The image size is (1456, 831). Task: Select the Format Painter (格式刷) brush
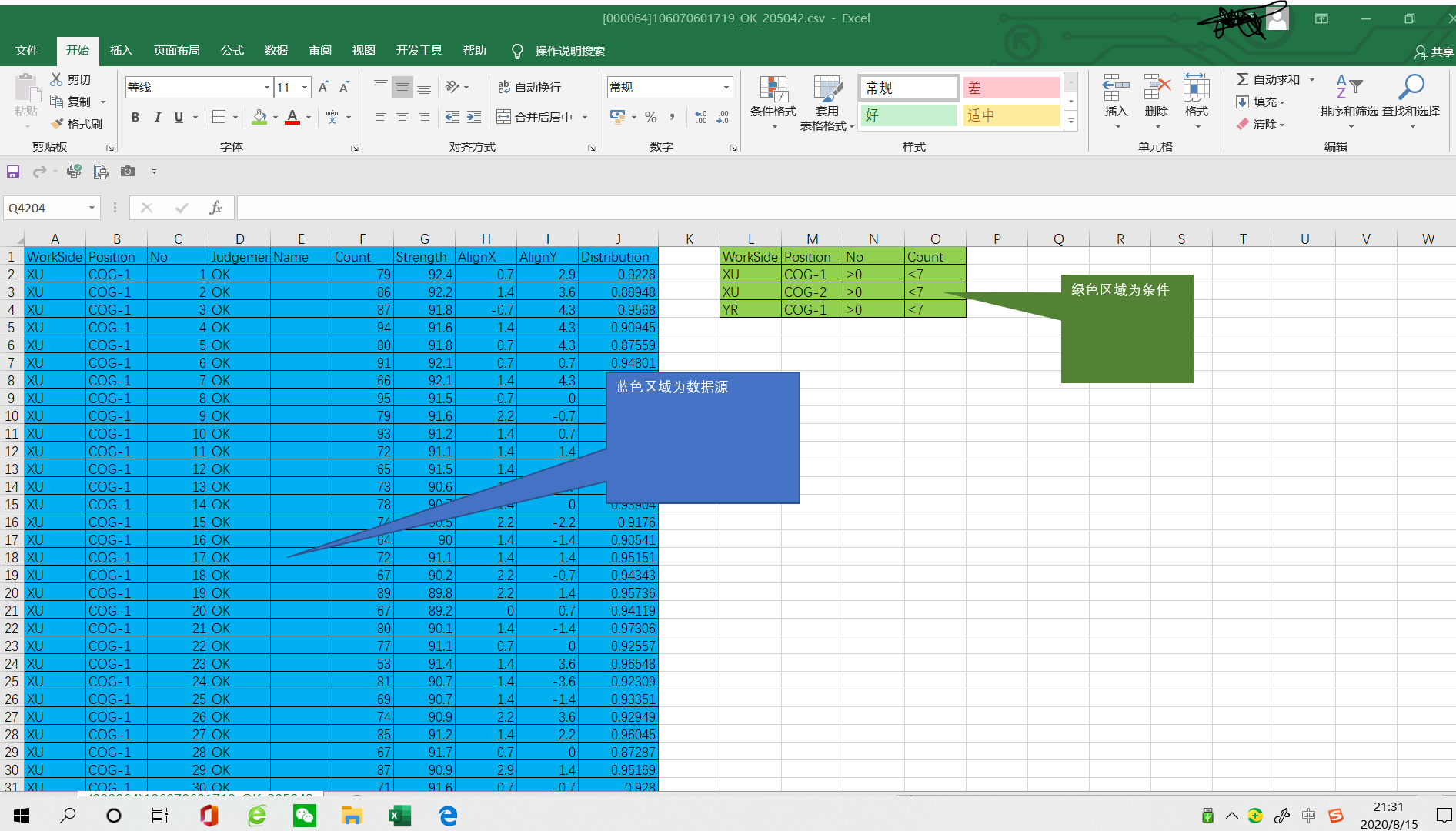(x=57, y=124)
